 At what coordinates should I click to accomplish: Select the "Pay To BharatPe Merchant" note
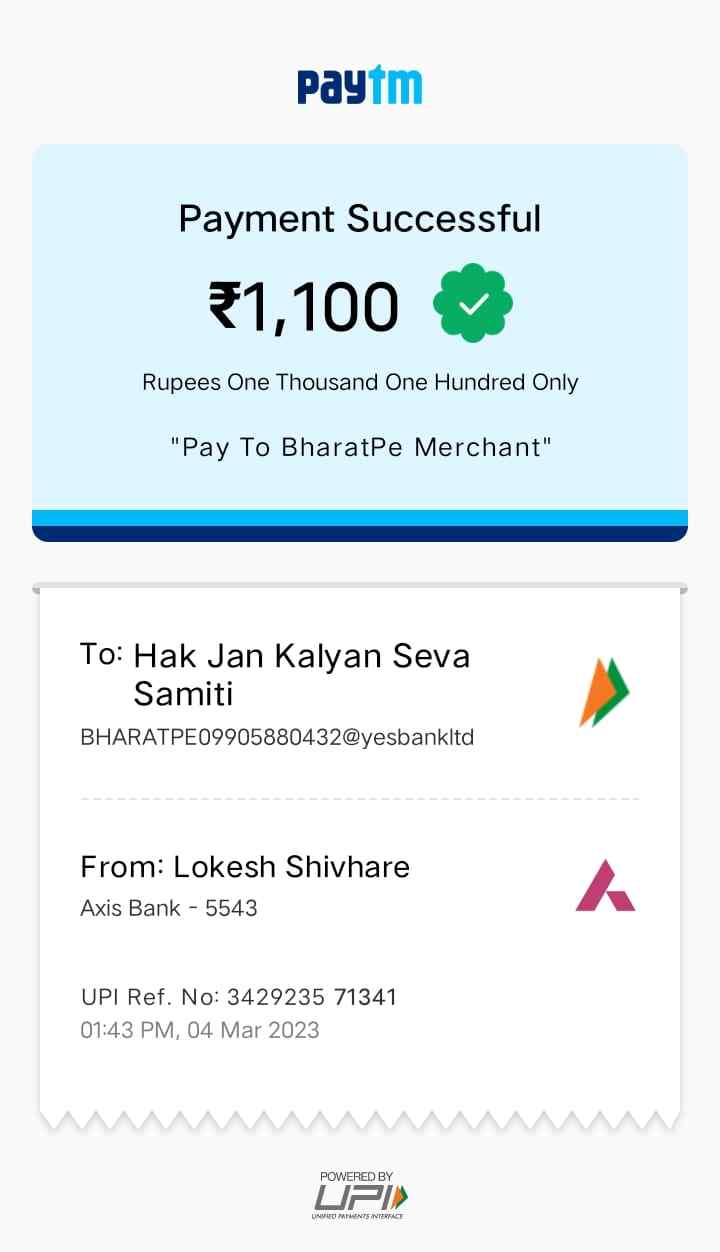coord(360,447)
